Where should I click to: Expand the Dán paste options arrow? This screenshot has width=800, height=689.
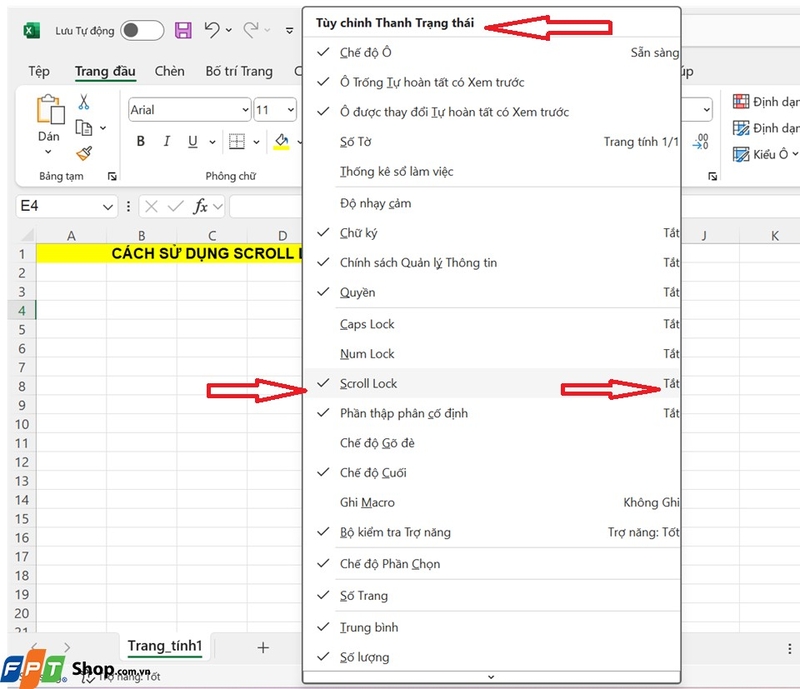48,152
